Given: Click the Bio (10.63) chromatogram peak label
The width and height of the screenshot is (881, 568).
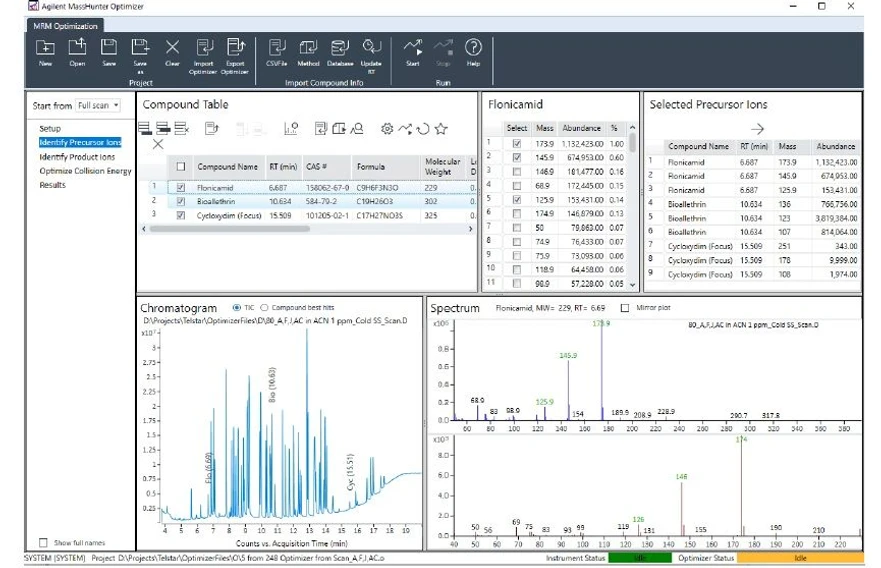Looking at the screenshot, I should pos(273,385).
